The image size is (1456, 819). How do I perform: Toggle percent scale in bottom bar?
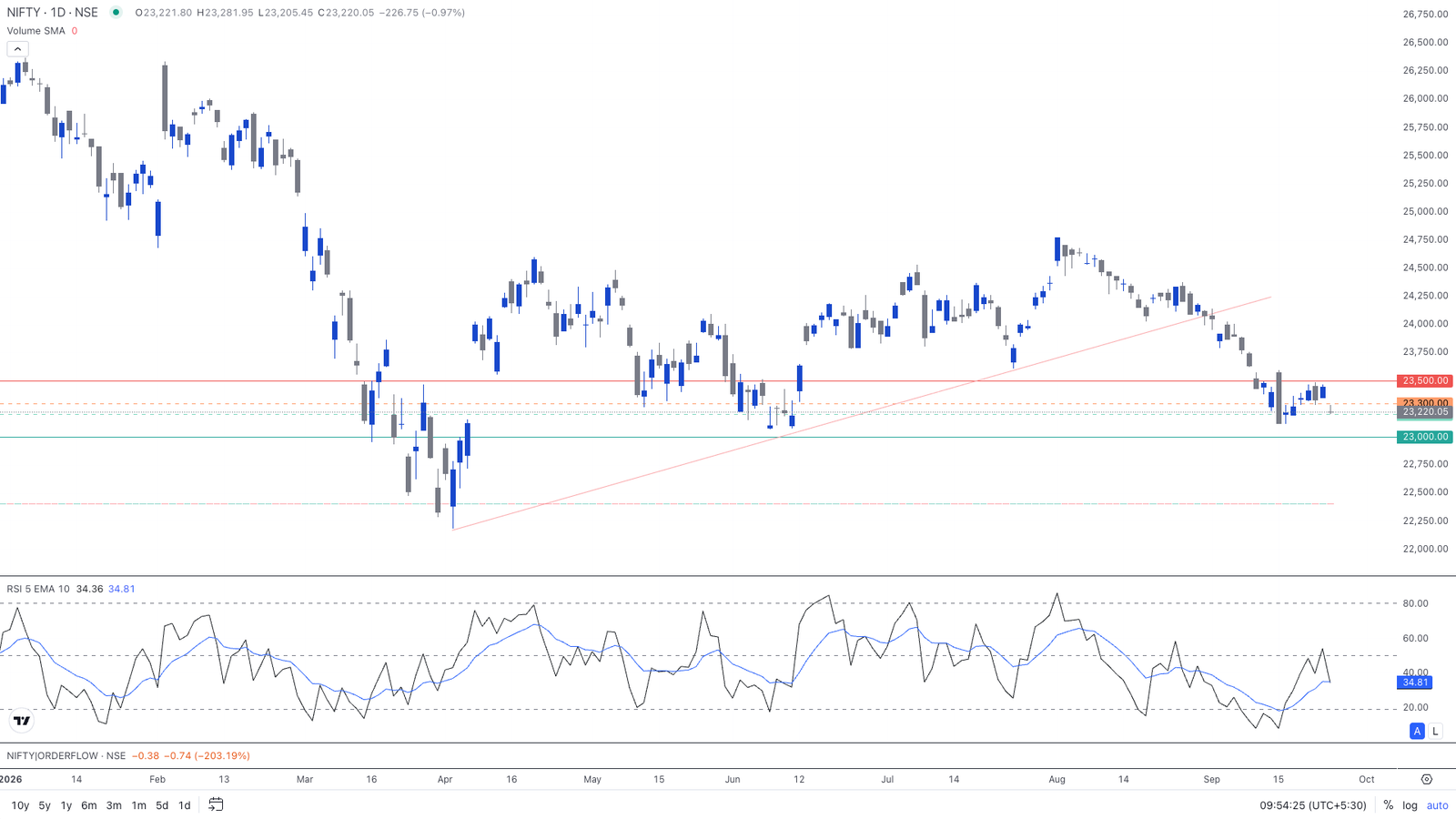(1389, 805)
